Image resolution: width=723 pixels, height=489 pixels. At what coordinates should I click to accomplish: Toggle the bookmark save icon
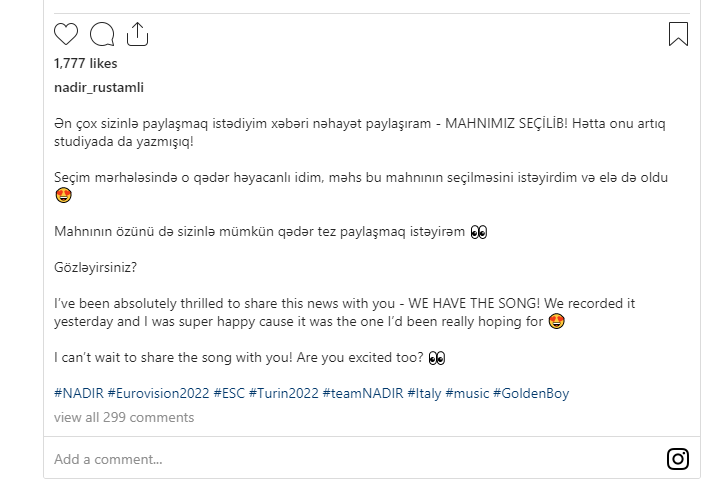point(678,35)
